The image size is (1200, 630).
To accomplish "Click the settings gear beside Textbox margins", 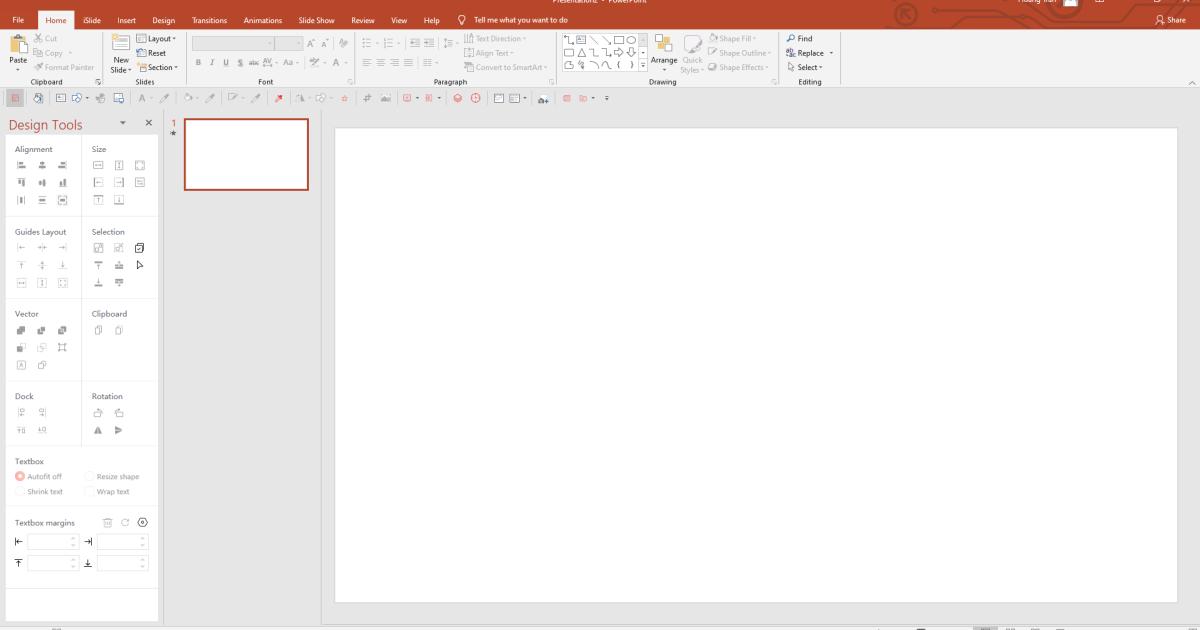I will (142, 522).
